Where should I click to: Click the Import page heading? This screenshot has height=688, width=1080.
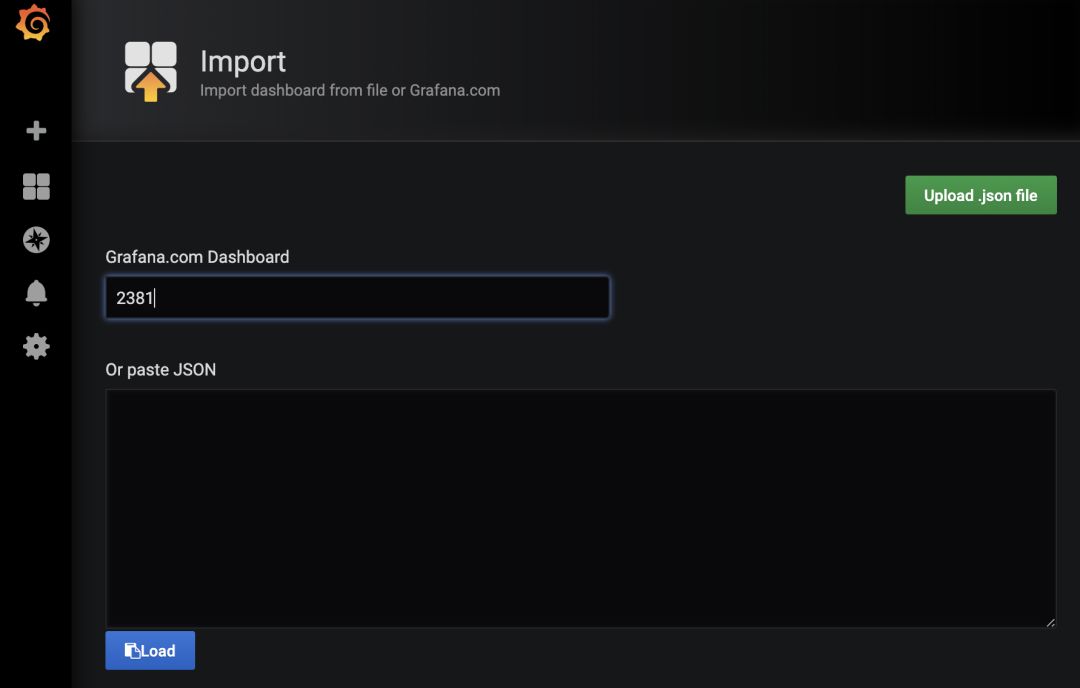(x=243, y=61)
